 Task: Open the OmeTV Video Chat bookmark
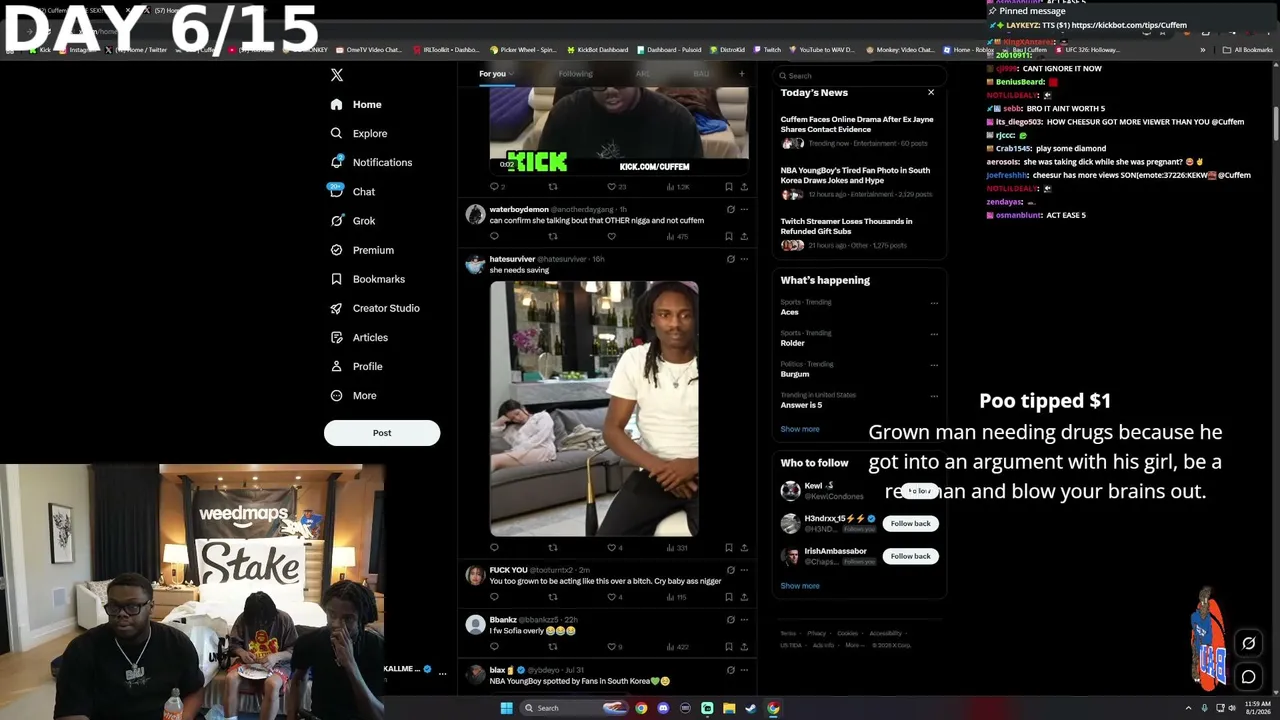pyautogui.click(x=369, y=50)
